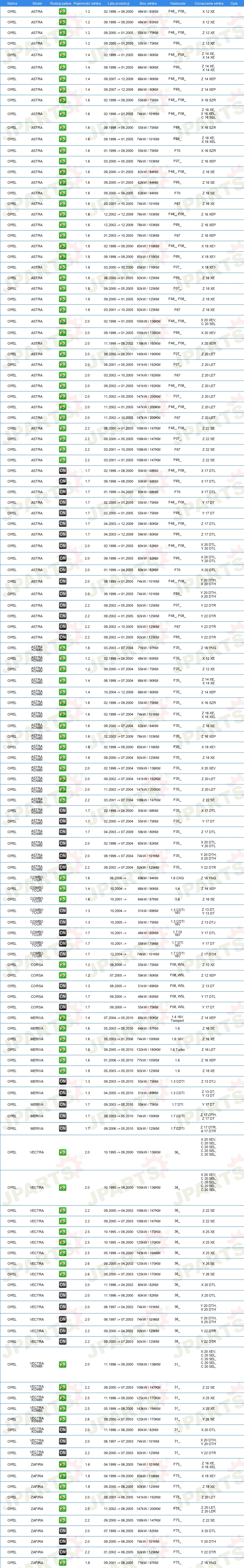Click the Model column header
The width and height of the screenshot is (244, 1568).
tap(37, 3)
